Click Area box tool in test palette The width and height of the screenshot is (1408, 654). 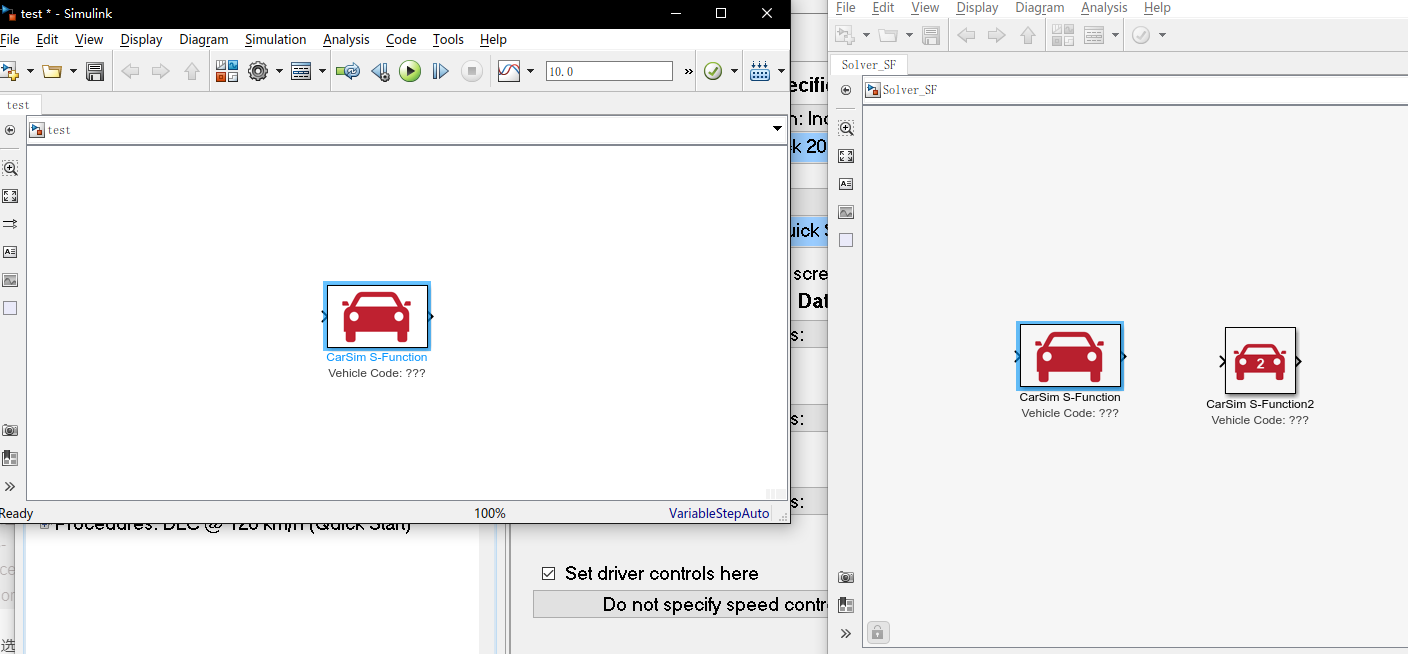10,308
